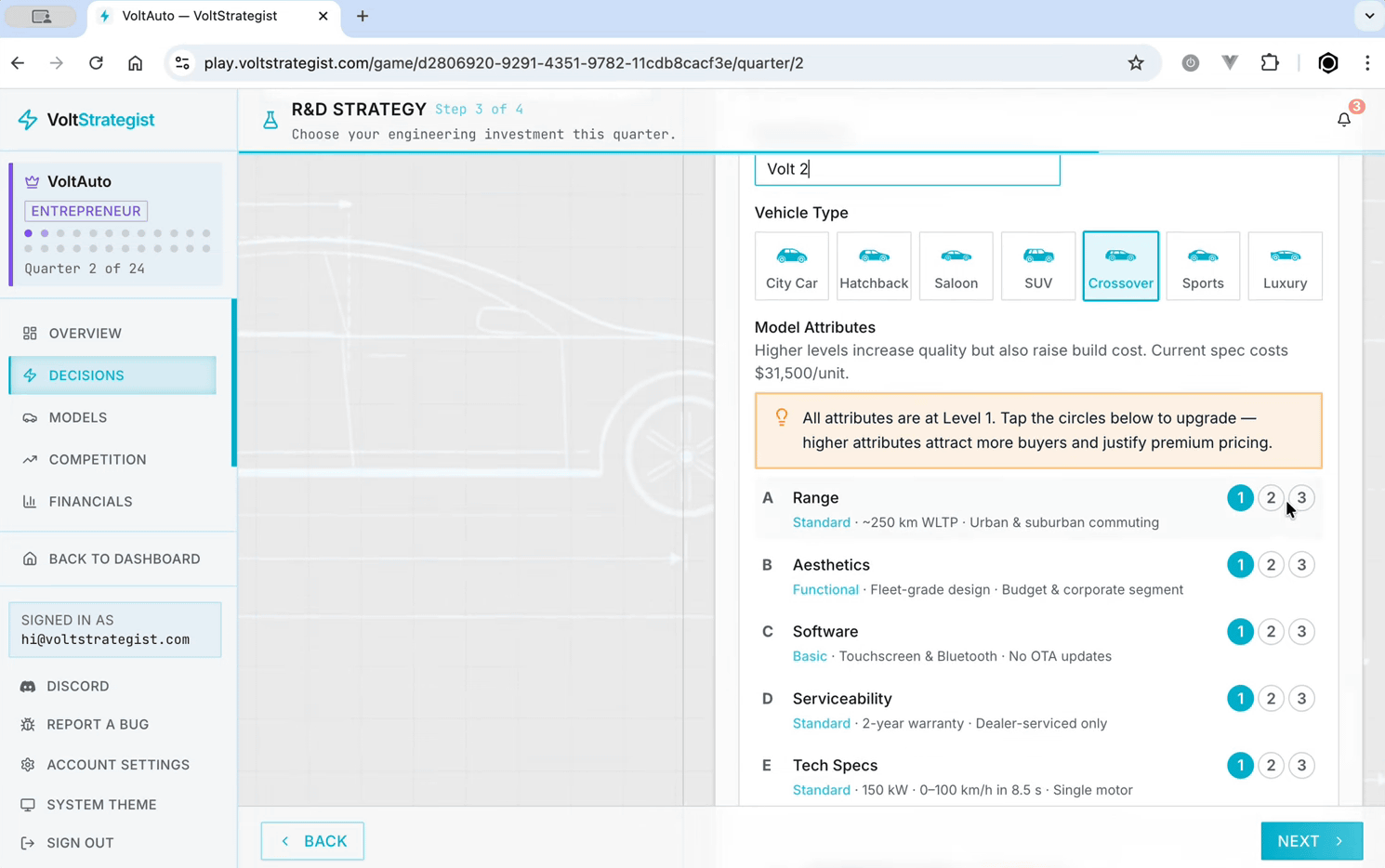Choose the Hatchback vehicle icon
The height and width of the screenshot is (868, 1385).
[x=873, y=267]
